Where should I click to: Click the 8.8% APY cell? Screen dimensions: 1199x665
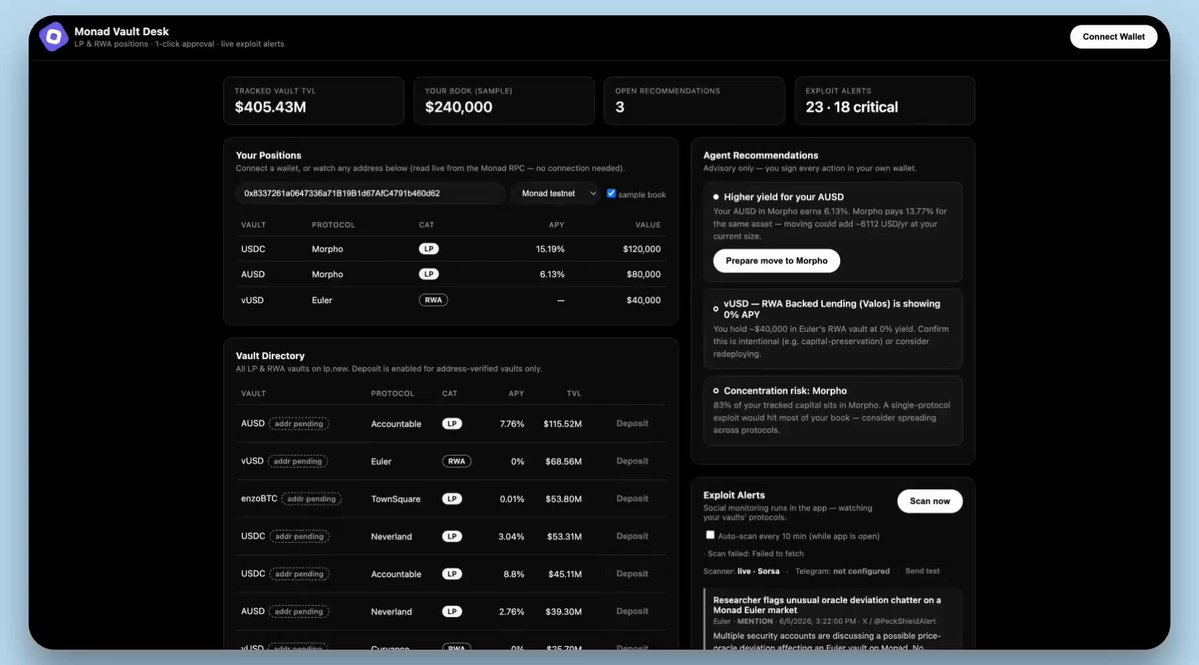(514, 574)
